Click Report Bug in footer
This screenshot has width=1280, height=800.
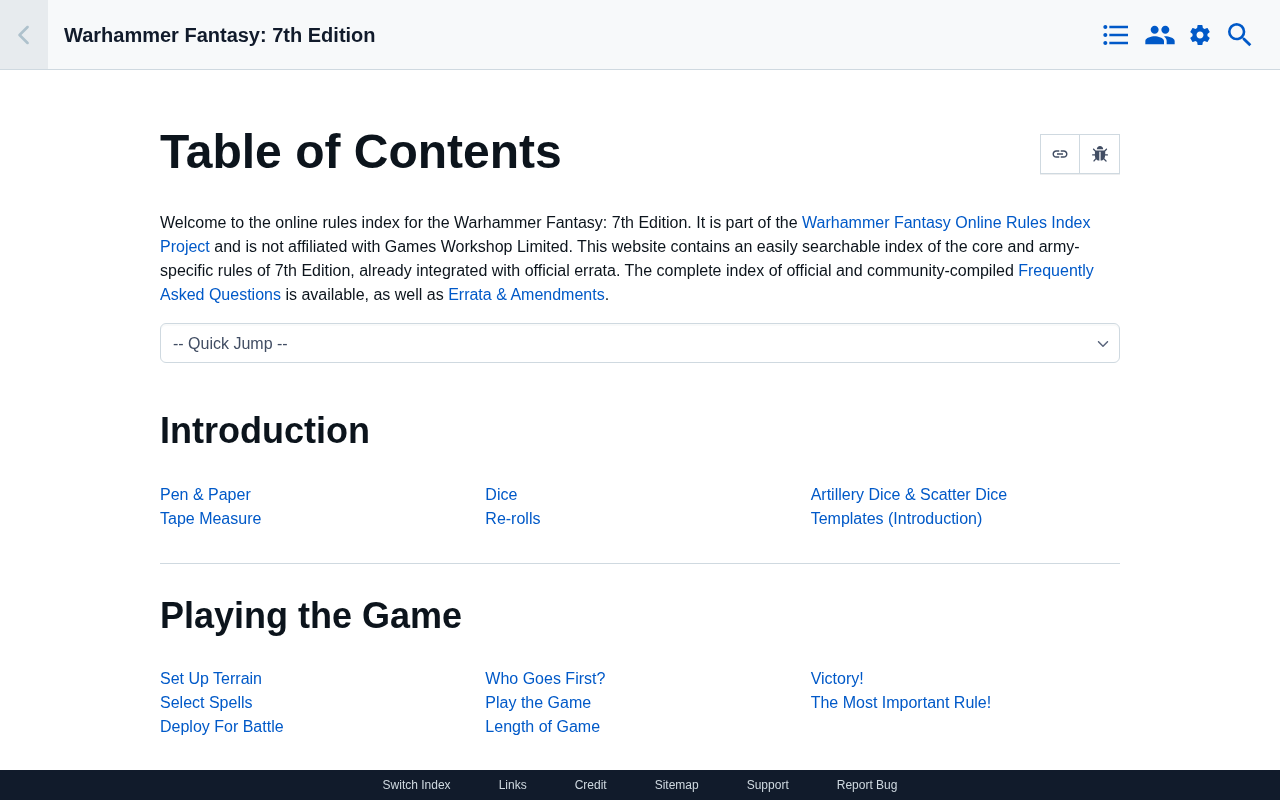click(x=867, y=785)
